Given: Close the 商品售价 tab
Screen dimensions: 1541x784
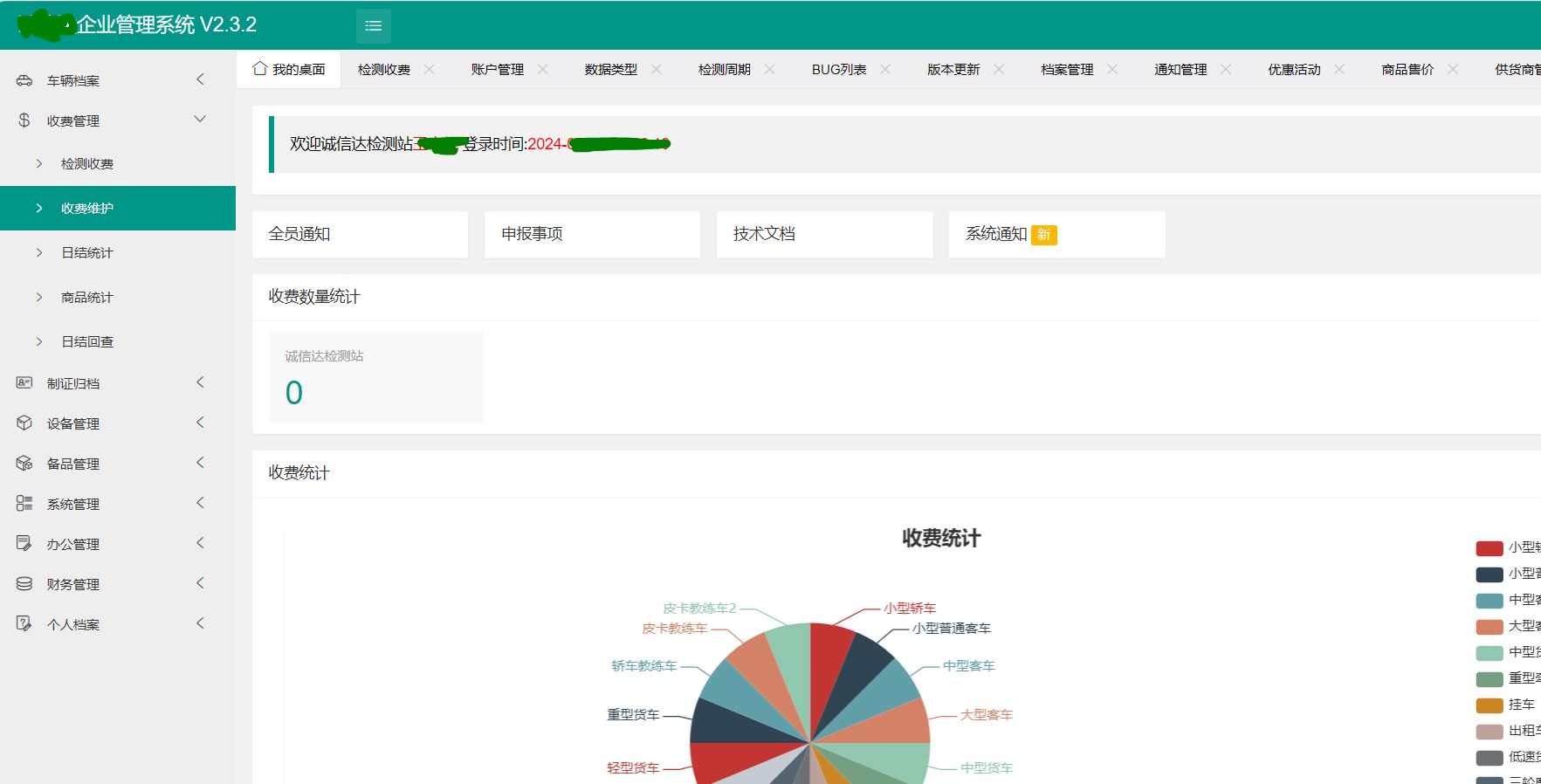Looking at the screenshot, I should [x=1452, y=69].
